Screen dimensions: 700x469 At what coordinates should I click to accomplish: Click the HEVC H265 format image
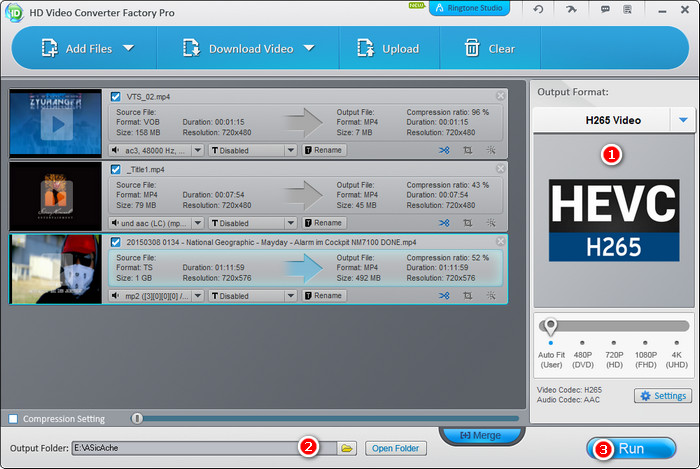[614, 220]
